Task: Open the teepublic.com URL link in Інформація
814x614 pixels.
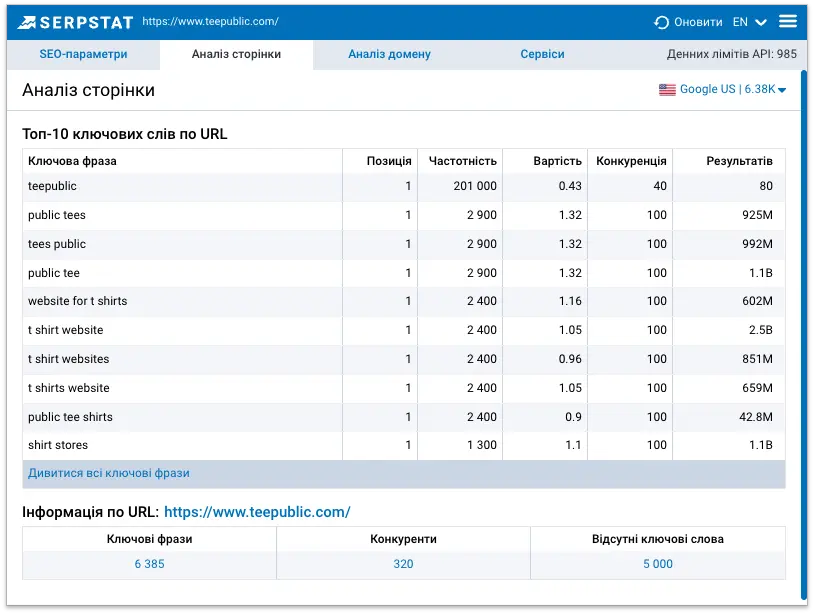Action: tap(257, 512)
